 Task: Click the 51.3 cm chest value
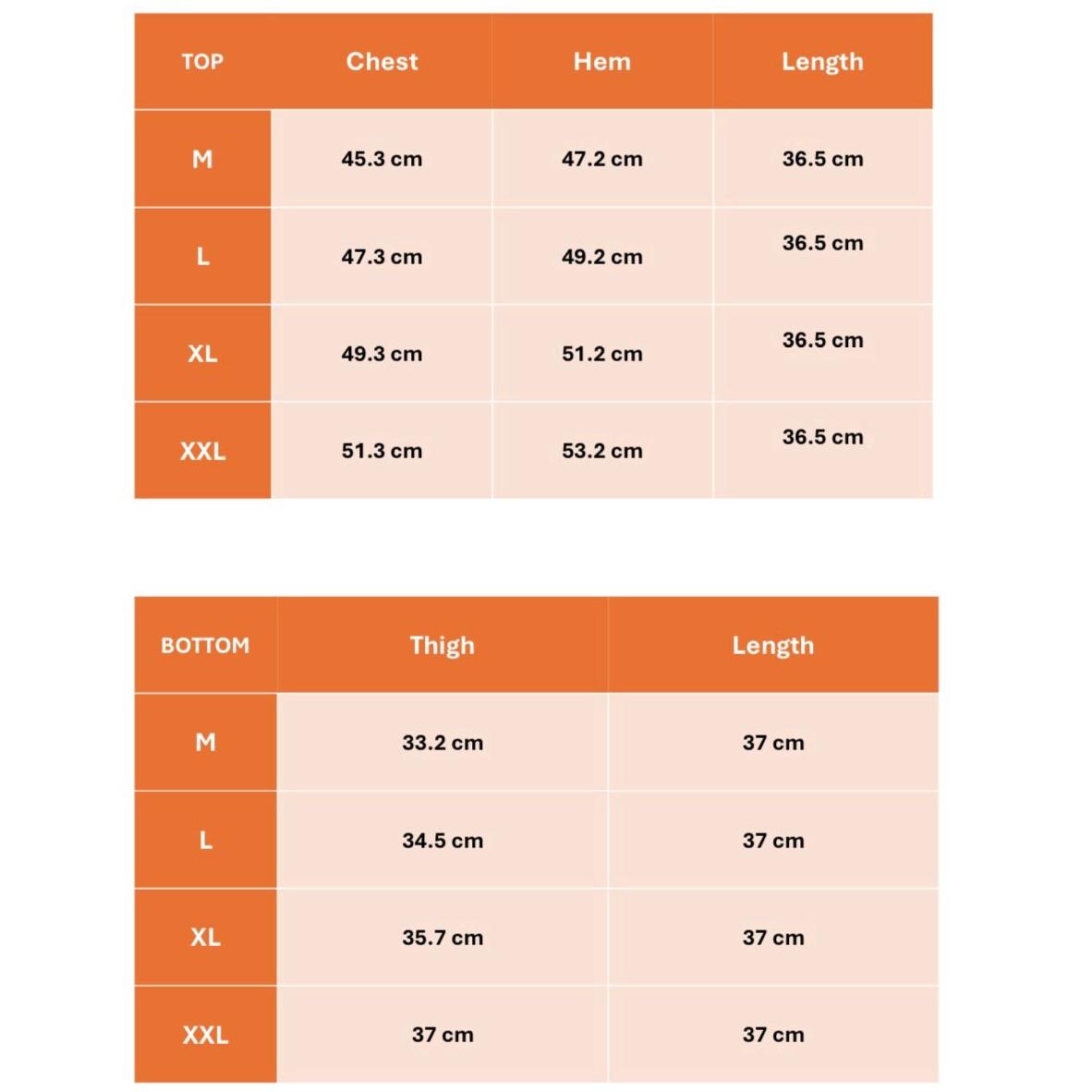[x=382, y=451]
